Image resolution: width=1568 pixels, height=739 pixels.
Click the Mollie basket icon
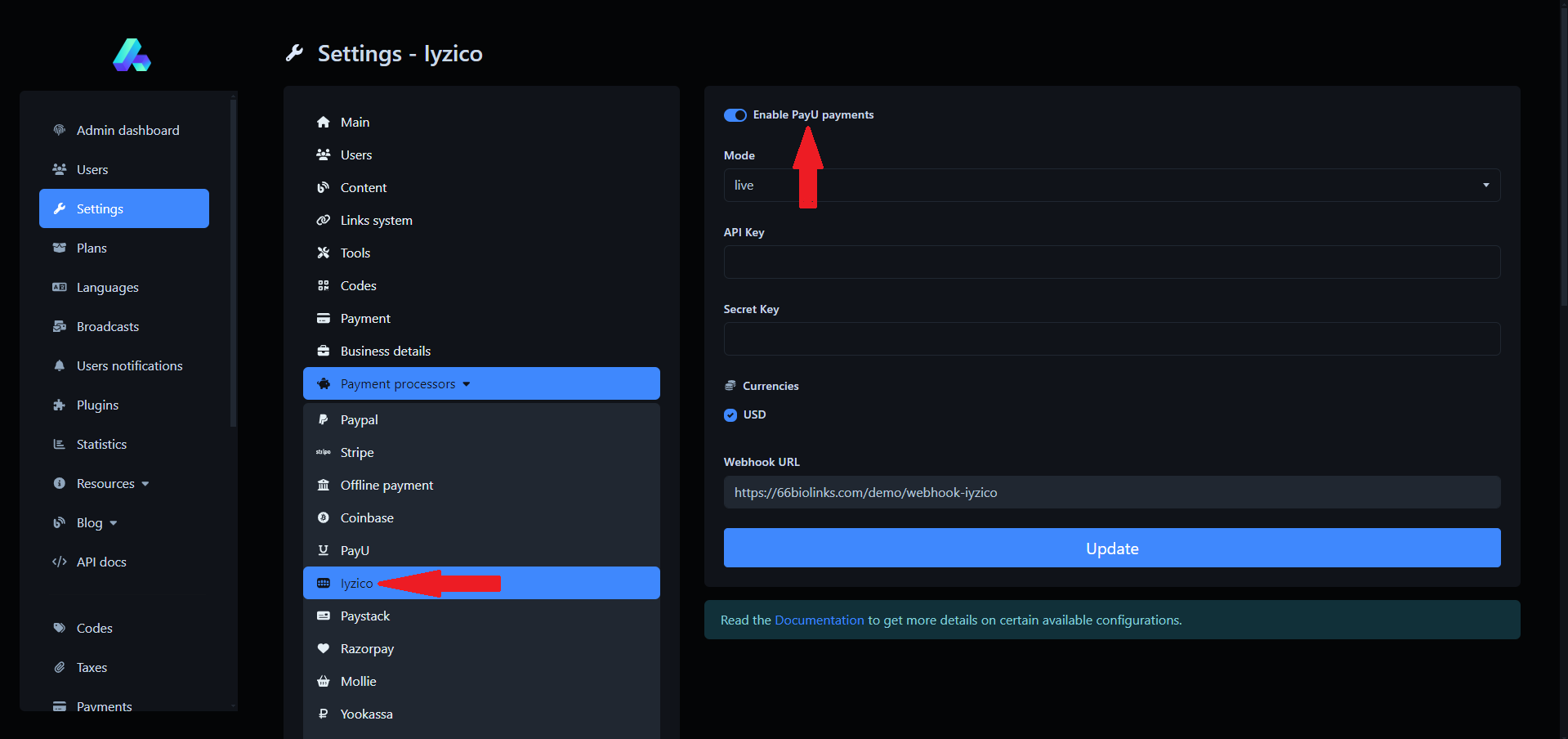point(324,681)
